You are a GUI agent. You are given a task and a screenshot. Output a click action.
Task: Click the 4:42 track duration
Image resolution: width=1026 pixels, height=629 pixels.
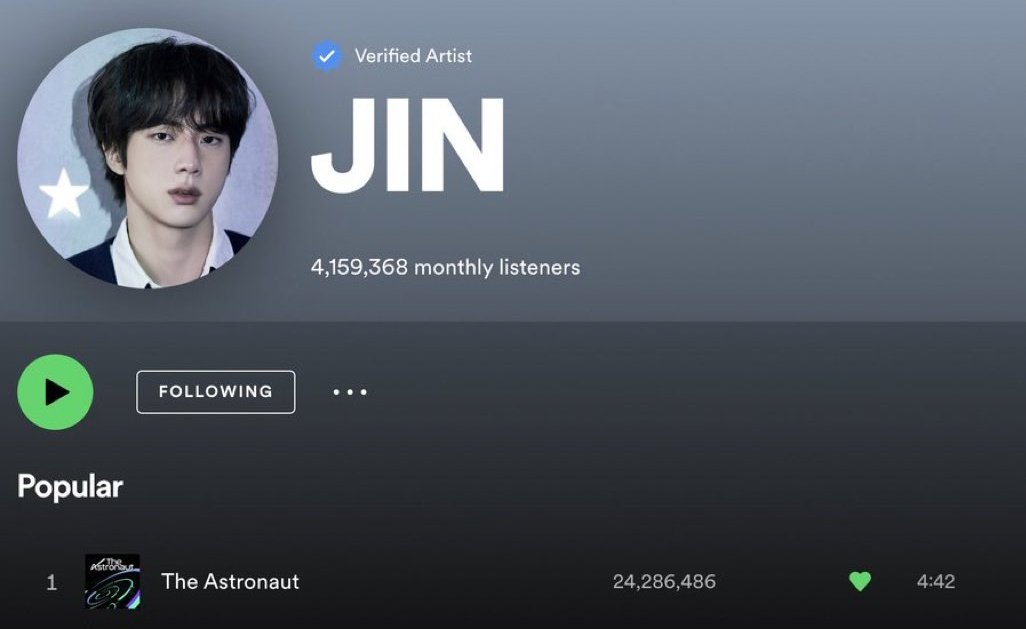tap(936, 581)
